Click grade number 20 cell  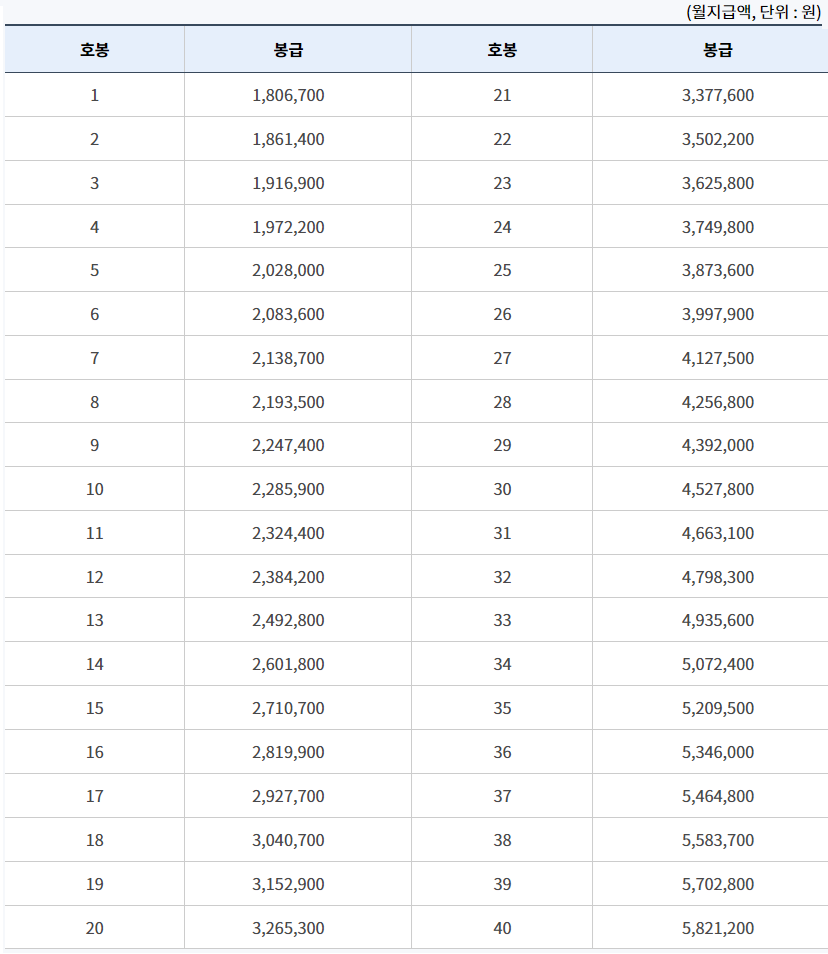(94, 928)
